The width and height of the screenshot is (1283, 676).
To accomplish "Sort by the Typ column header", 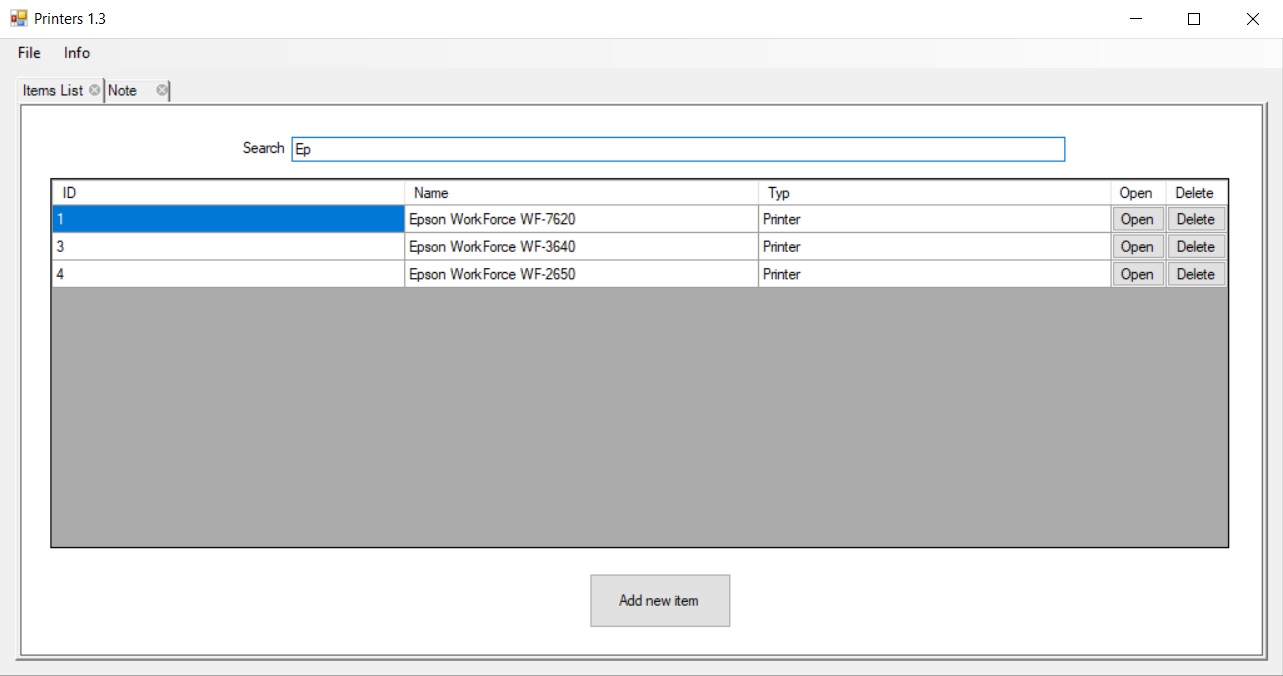I will [934, 193].
